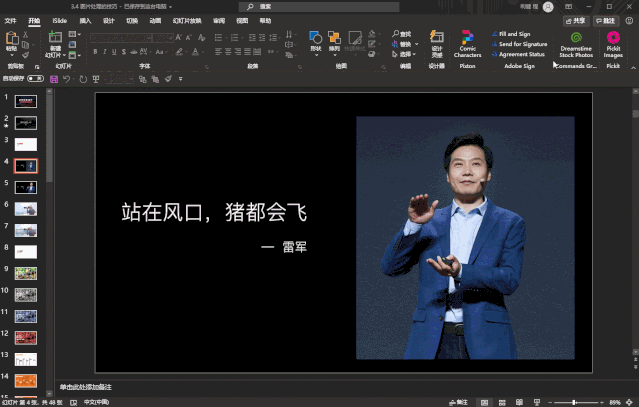Click the Design Ideas icon
The width and height of the screenshot is (639, 407).
pyautogui.click(x=436, y=37)
